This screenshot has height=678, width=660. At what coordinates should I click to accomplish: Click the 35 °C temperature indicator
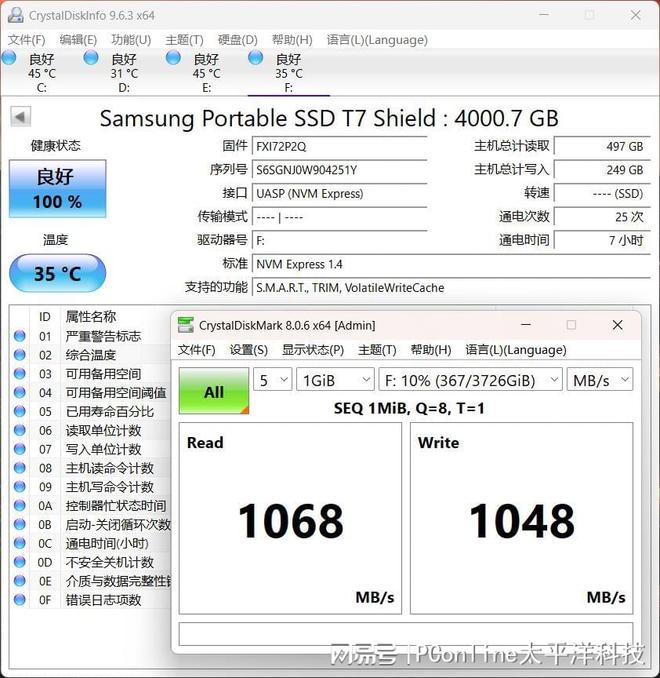[57, 273]
